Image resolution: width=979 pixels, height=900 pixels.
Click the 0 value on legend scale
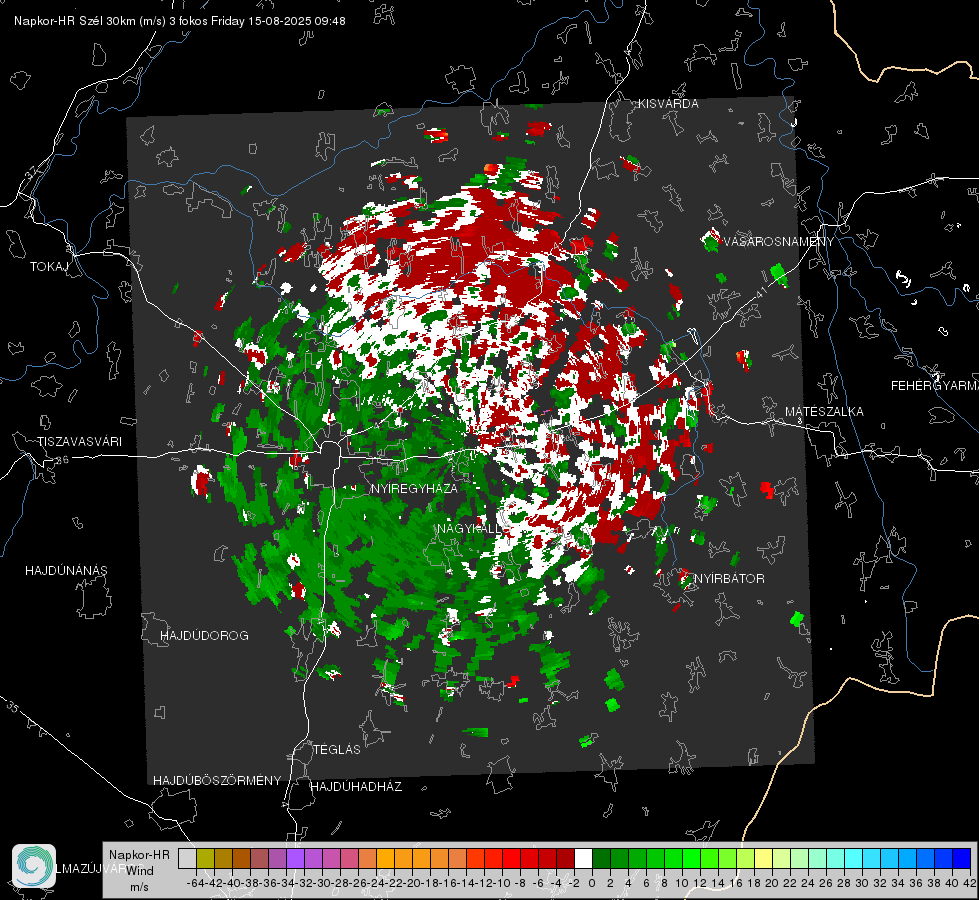pos(592,883)
